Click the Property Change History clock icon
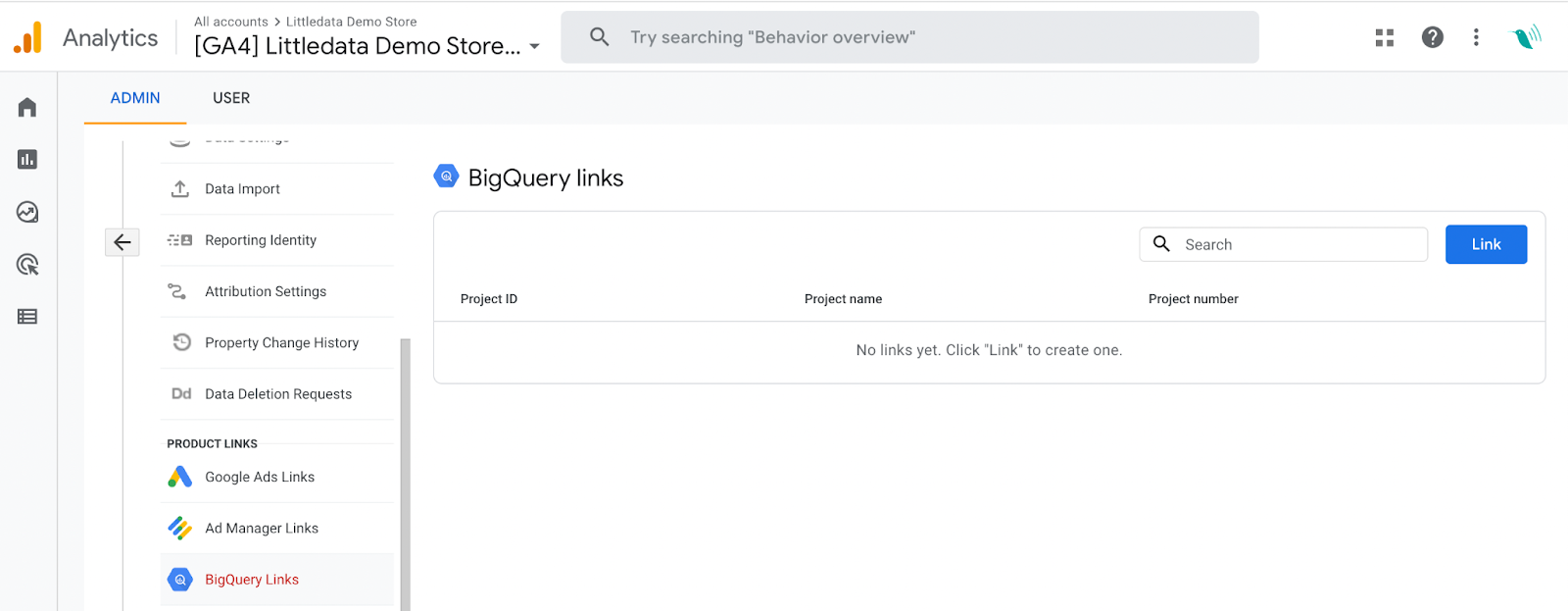This screenshot has width=1568, height=611. (x=181, y=342)
